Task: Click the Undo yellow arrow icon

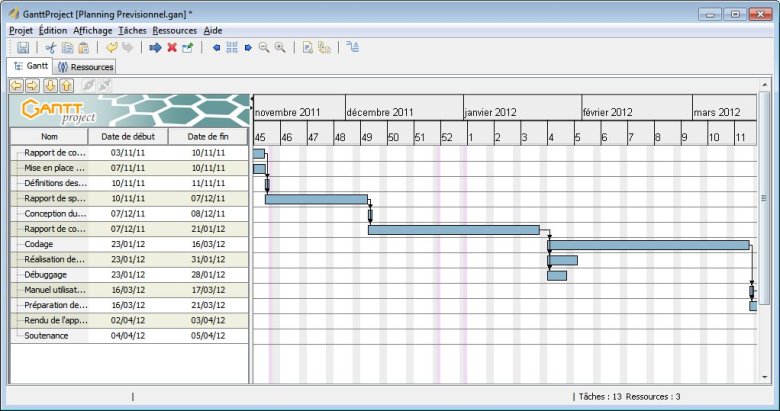Action: pyautogui.click(x=112, y=48)
